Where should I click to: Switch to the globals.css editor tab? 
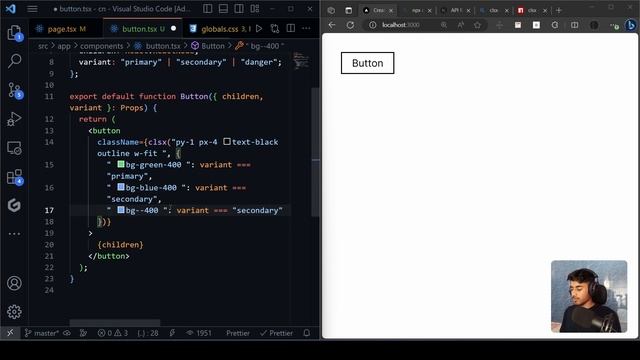coord(220,29)
